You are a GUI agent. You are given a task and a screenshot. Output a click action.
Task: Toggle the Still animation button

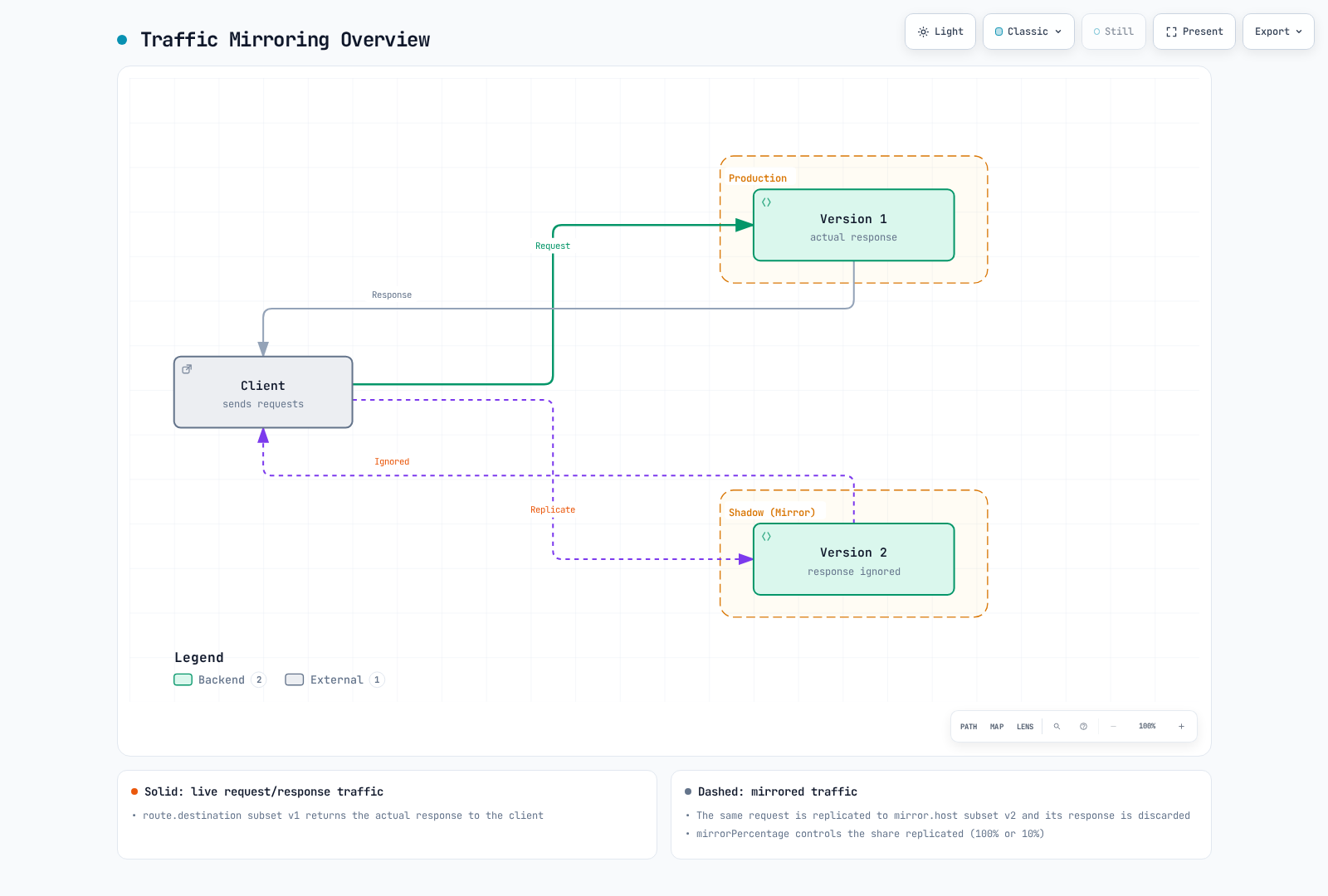[1114, 32]
